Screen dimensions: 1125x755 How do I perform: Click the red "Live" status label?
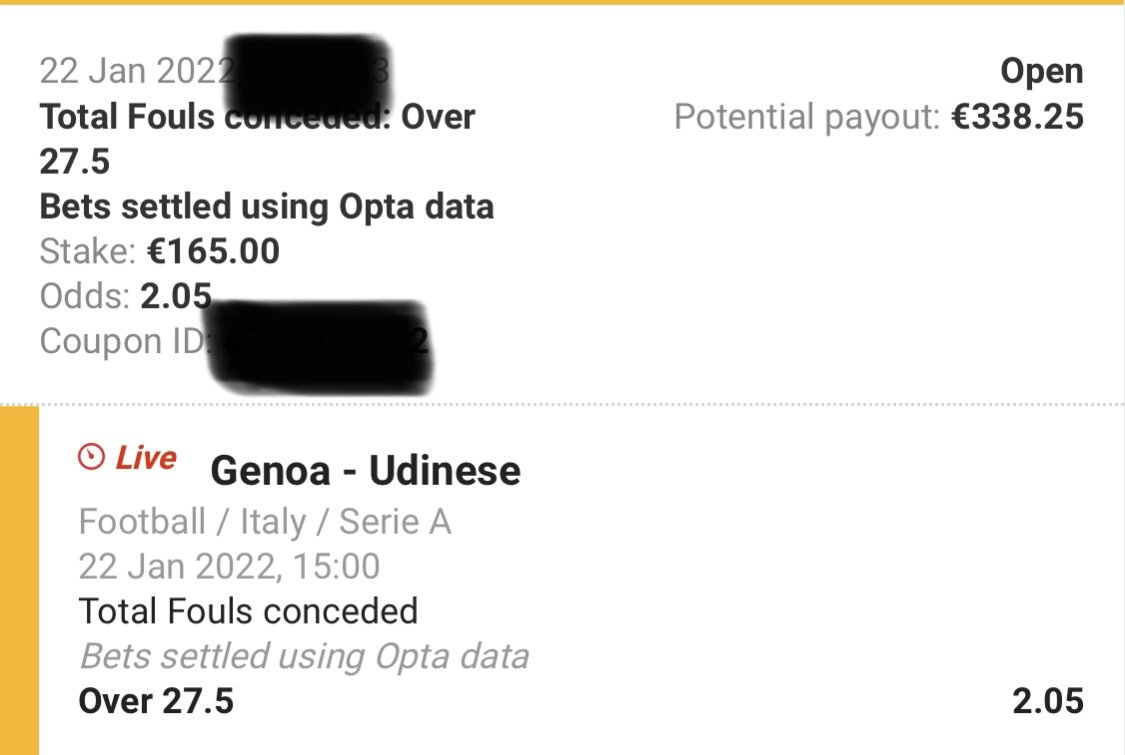pos(146,458)
